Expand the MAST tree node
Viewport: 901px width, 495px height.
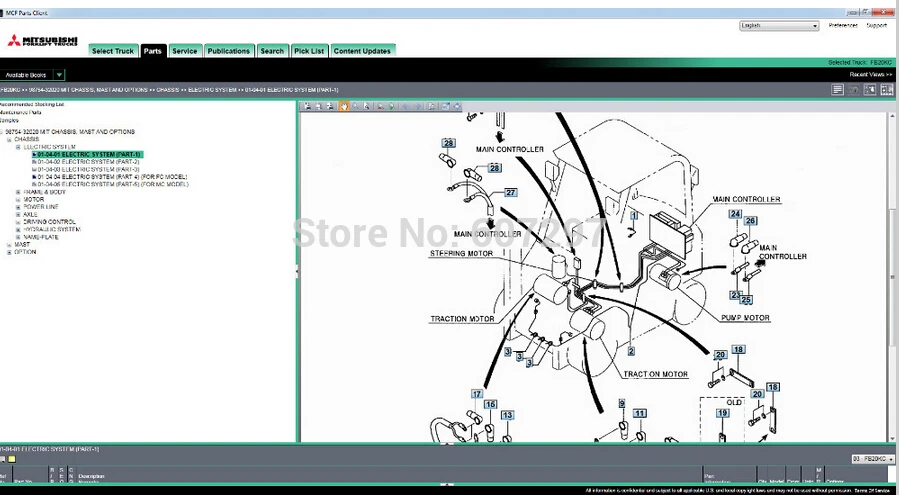coord(9,244)
